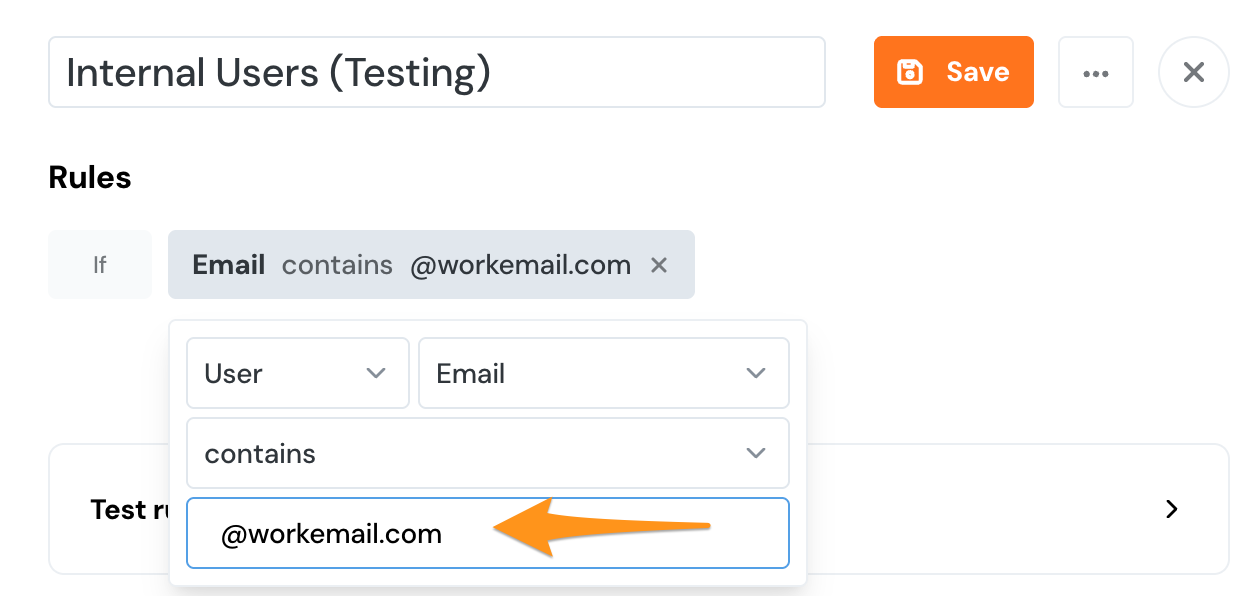Open the User attribute dropdown
The height and width of the screenshot is (596, 1250).
tap(297, 373)
